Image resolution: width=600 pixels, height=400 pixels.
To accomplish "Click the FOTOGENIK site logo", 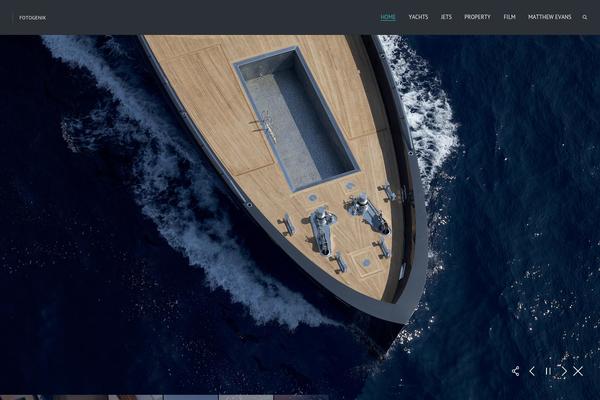I will (x=33, y=18).
